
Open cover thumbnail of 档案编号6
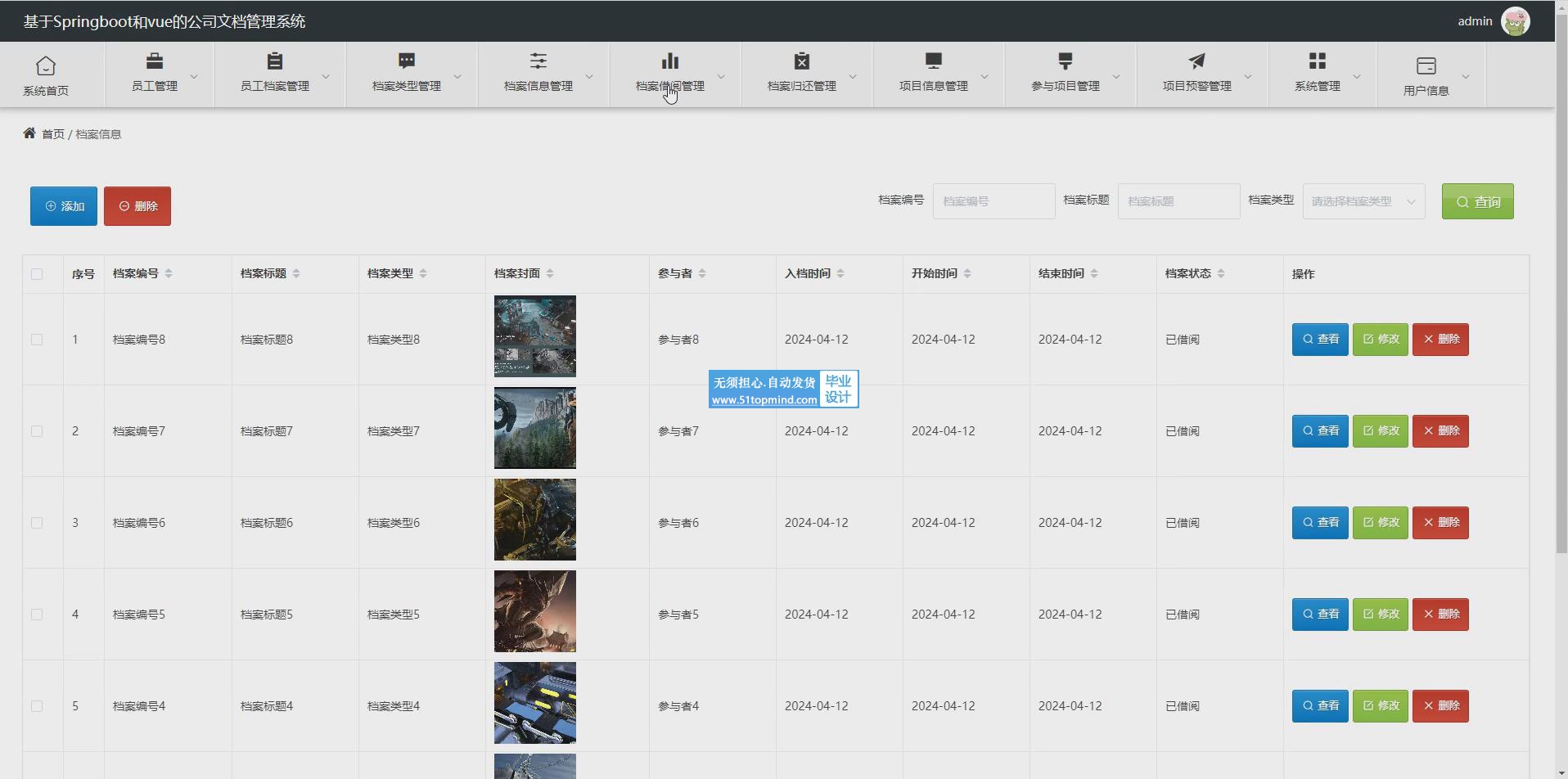pyautogui.click(x=535, y=520)
